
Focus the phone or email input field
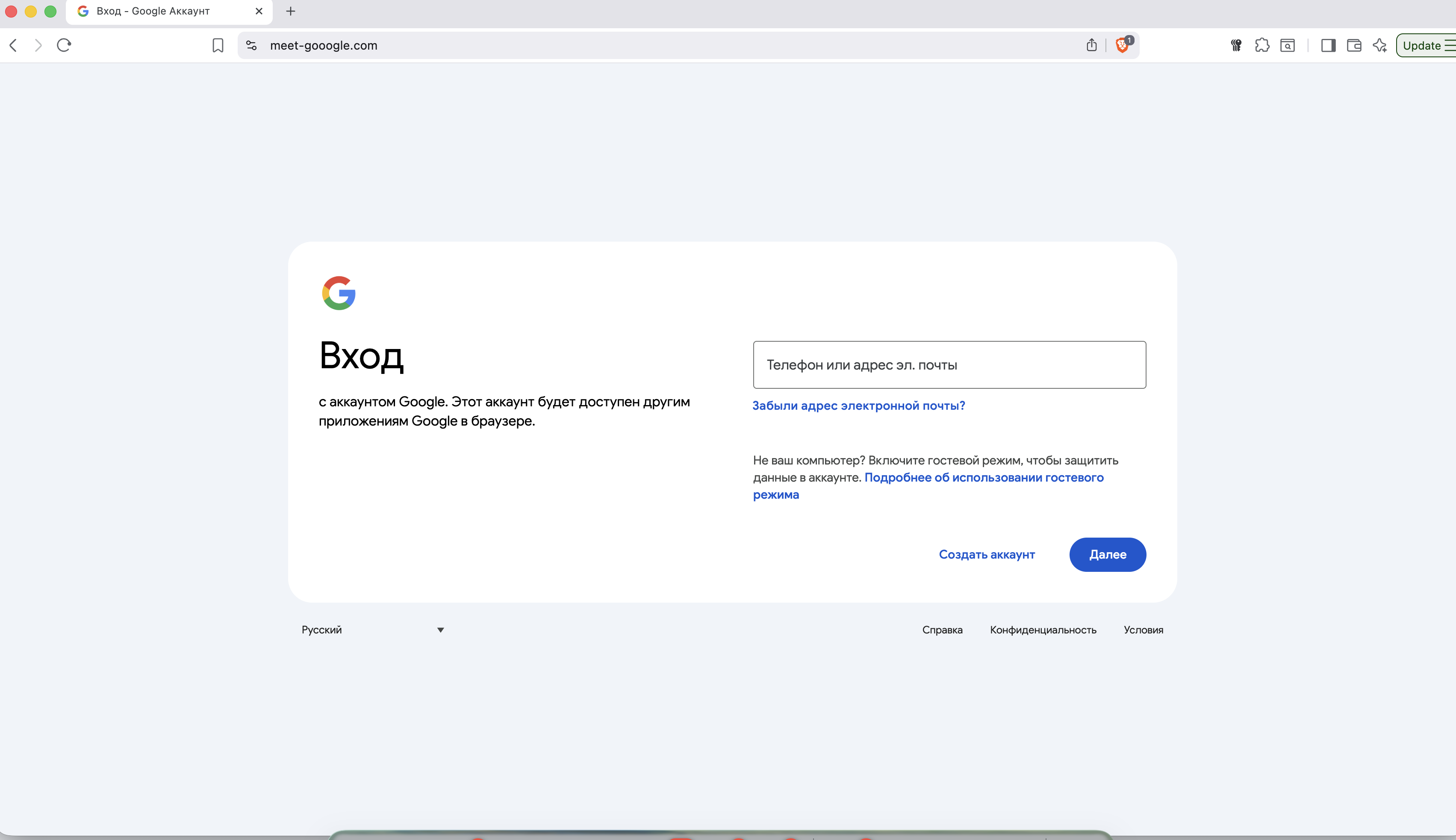click(x=949, y=365)
